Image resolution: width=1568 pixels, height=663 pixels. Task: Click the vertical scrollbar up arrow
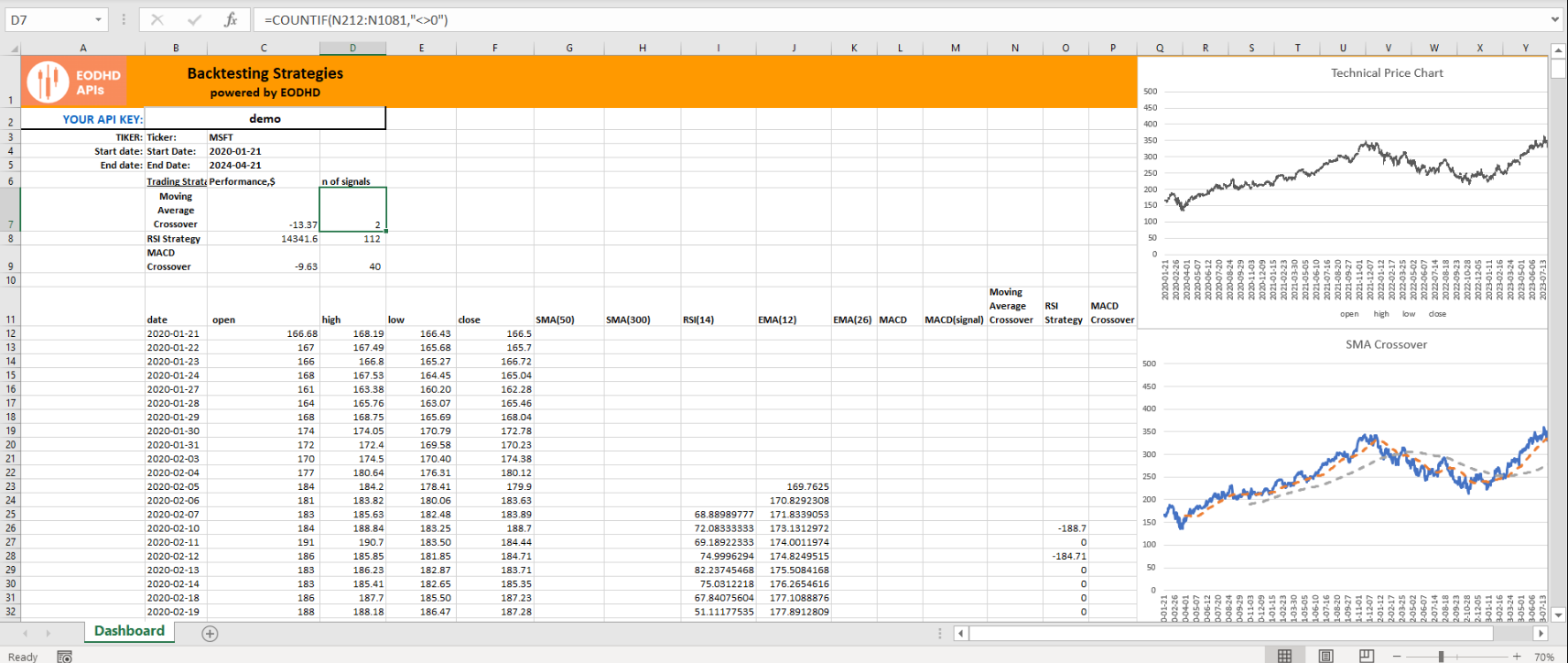tap(1558, 50)
